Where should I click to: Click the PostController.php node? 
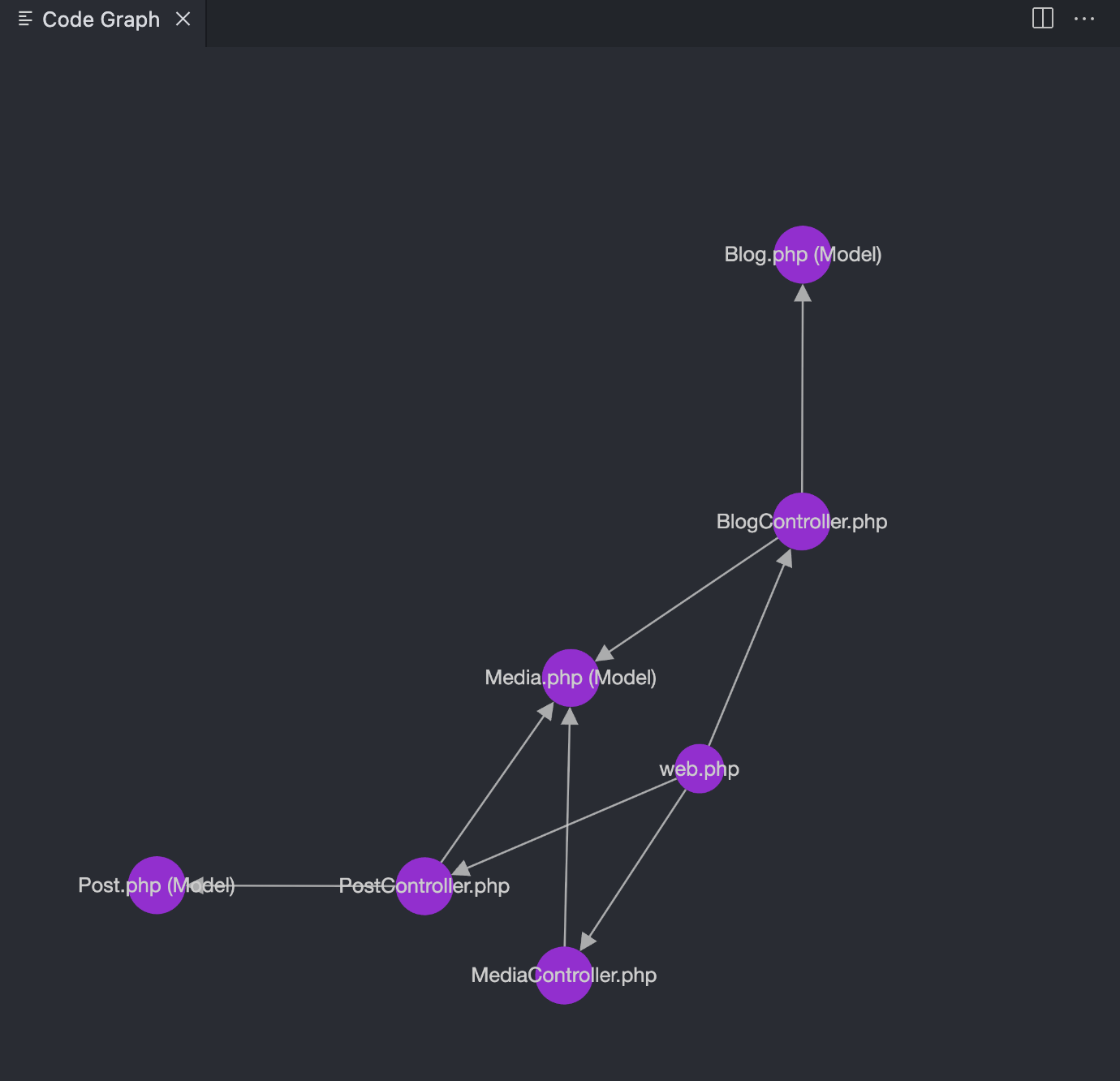click(424, 886)
